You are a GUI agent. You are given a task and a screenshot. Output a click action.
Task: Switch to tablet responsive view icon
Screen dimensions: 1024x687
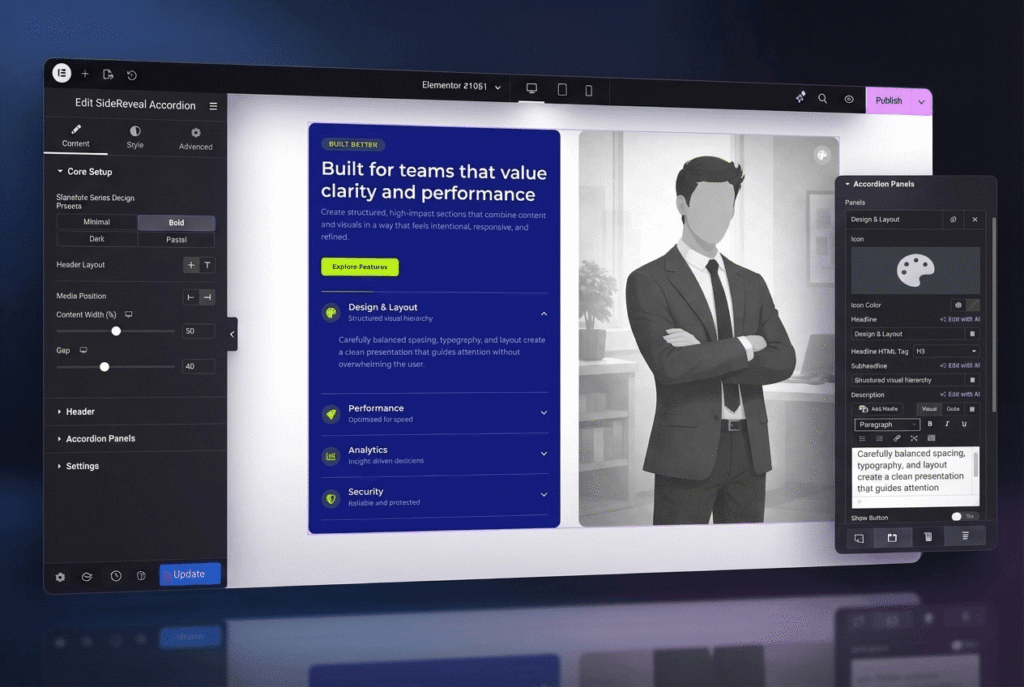pos(562,90)
